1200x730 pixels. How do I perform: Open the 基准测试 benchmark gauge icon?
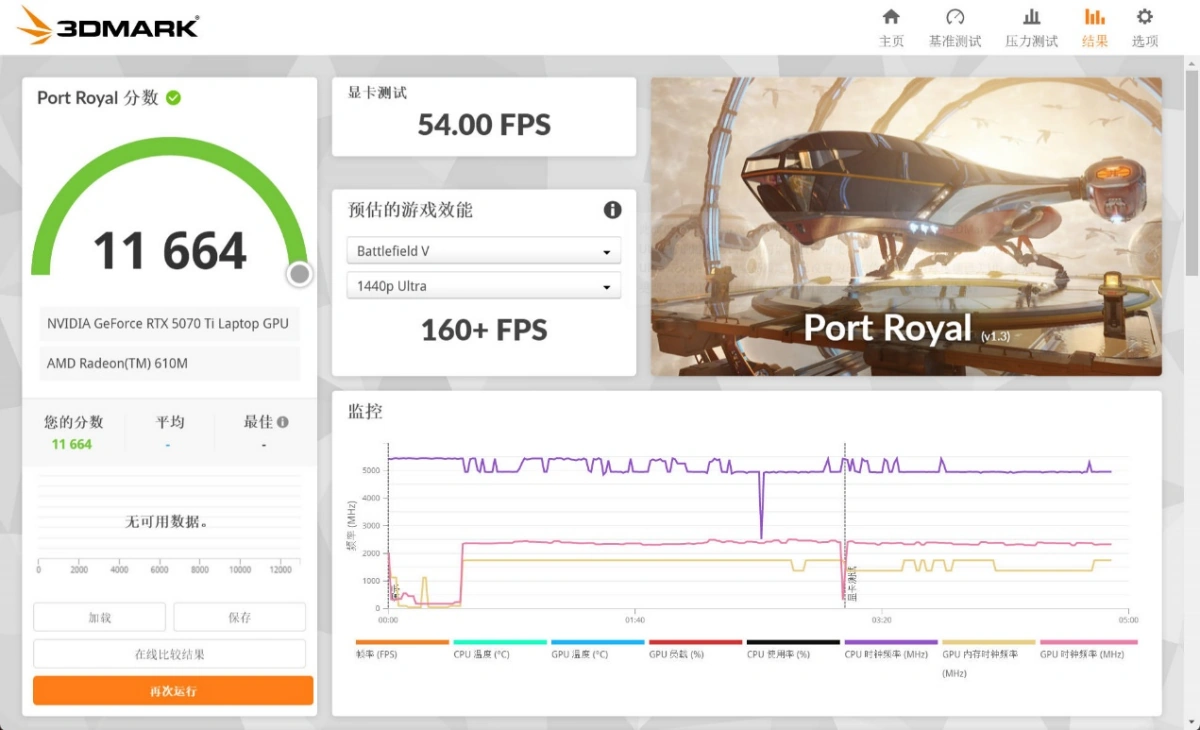point(954,18)
